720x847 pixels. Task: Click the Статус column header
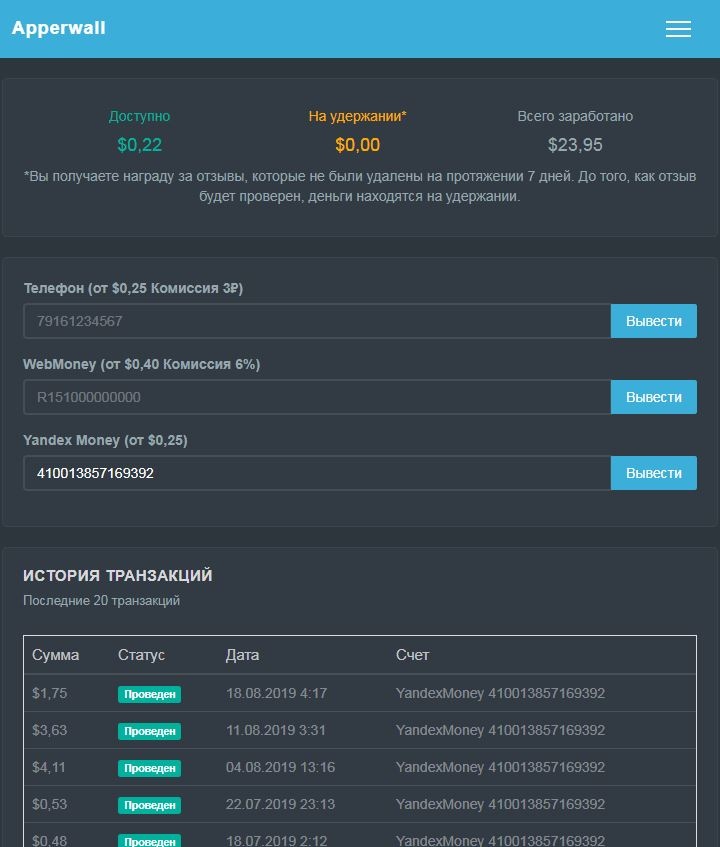pyautogui.click(x=141, y=655)
